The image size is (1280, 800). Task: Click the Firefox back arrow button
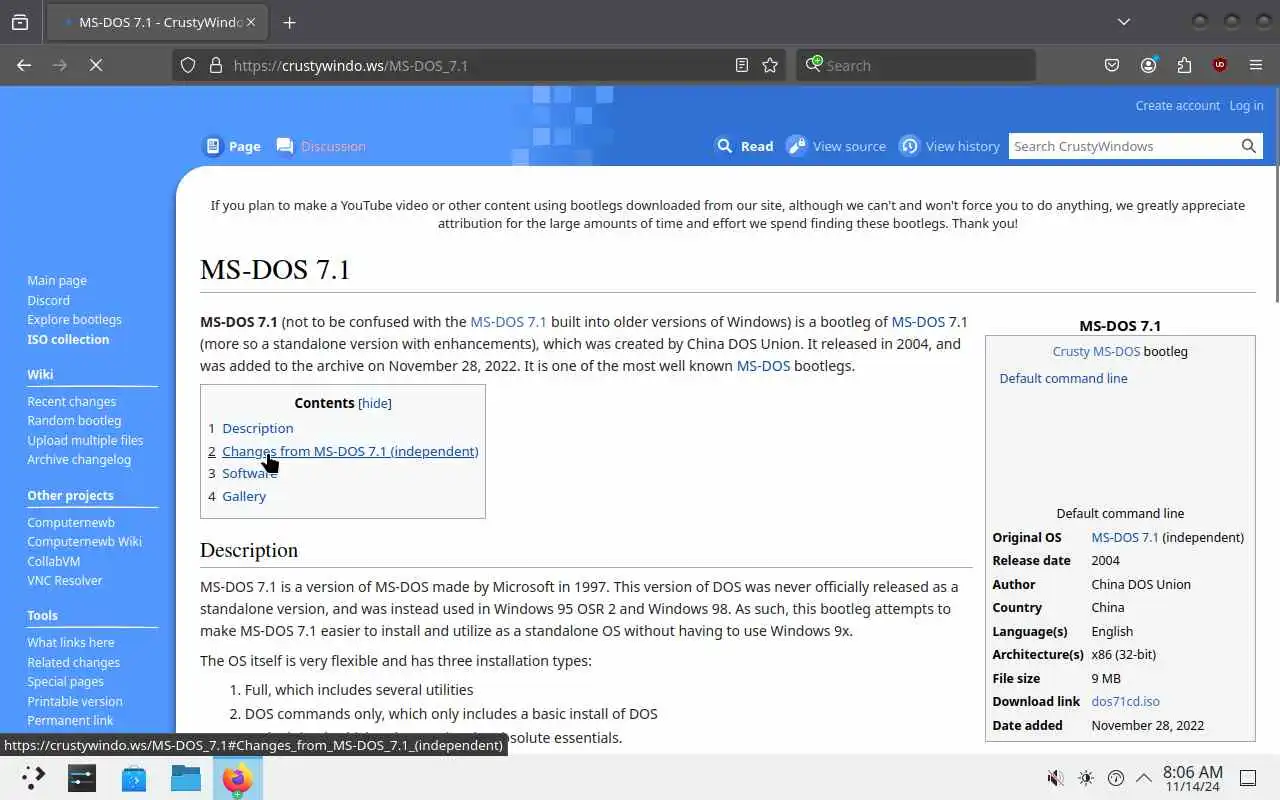point(24,65)
